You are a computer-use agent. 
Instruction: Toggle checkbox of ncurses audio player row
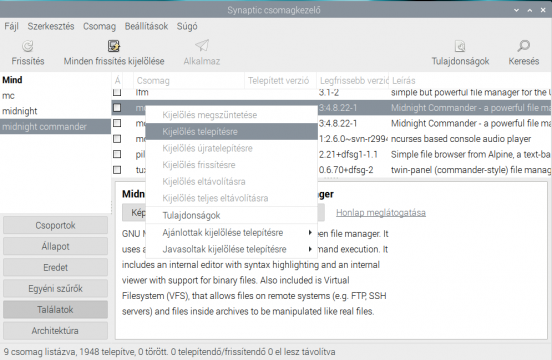click(x=117, y=139)
